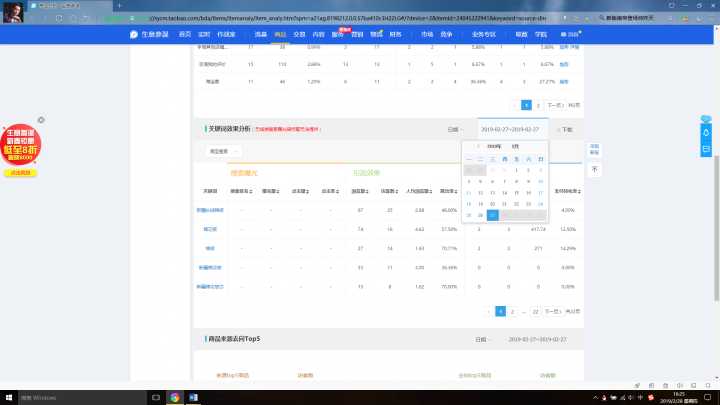
Task: Open first keyword link in the table
Action: click(210, 210)
